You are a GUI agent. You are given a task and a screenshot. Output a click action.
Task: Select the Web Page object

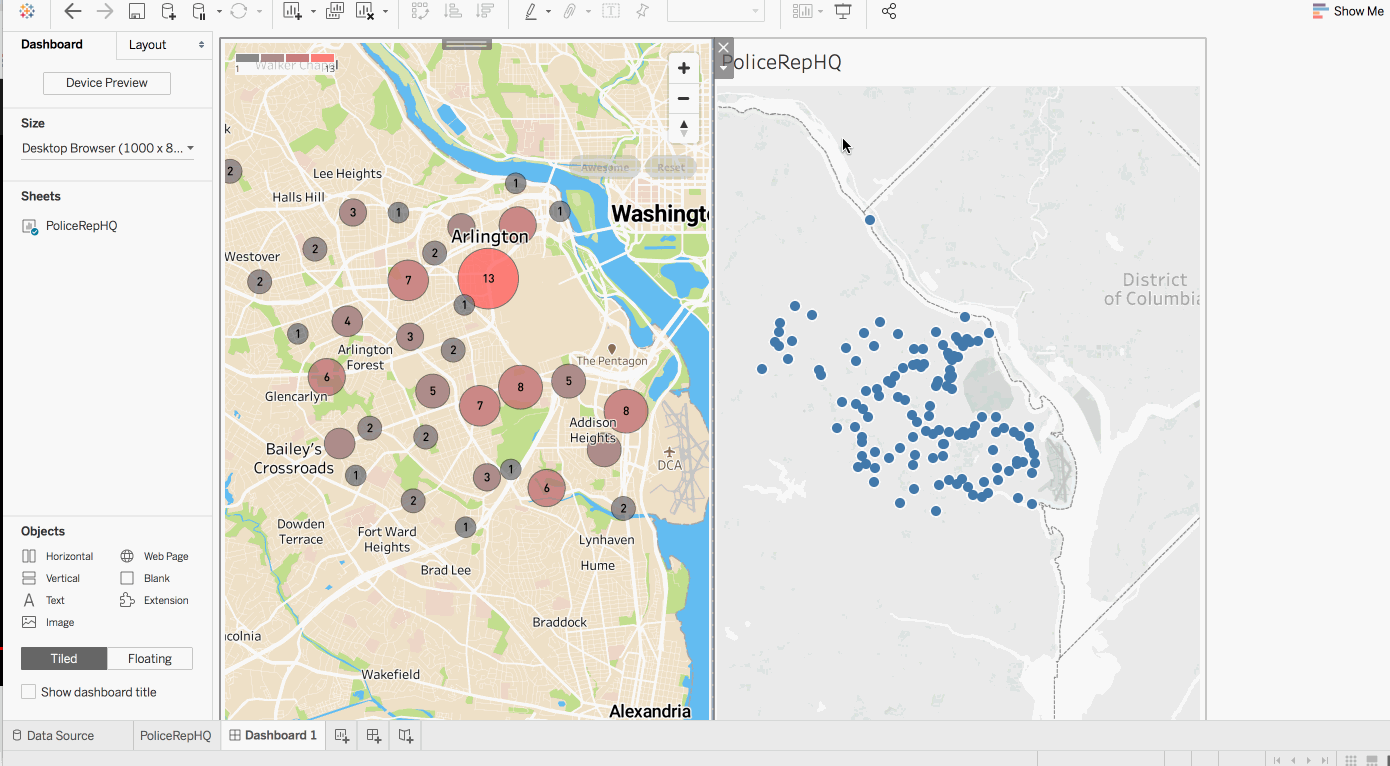pos(154,556)
